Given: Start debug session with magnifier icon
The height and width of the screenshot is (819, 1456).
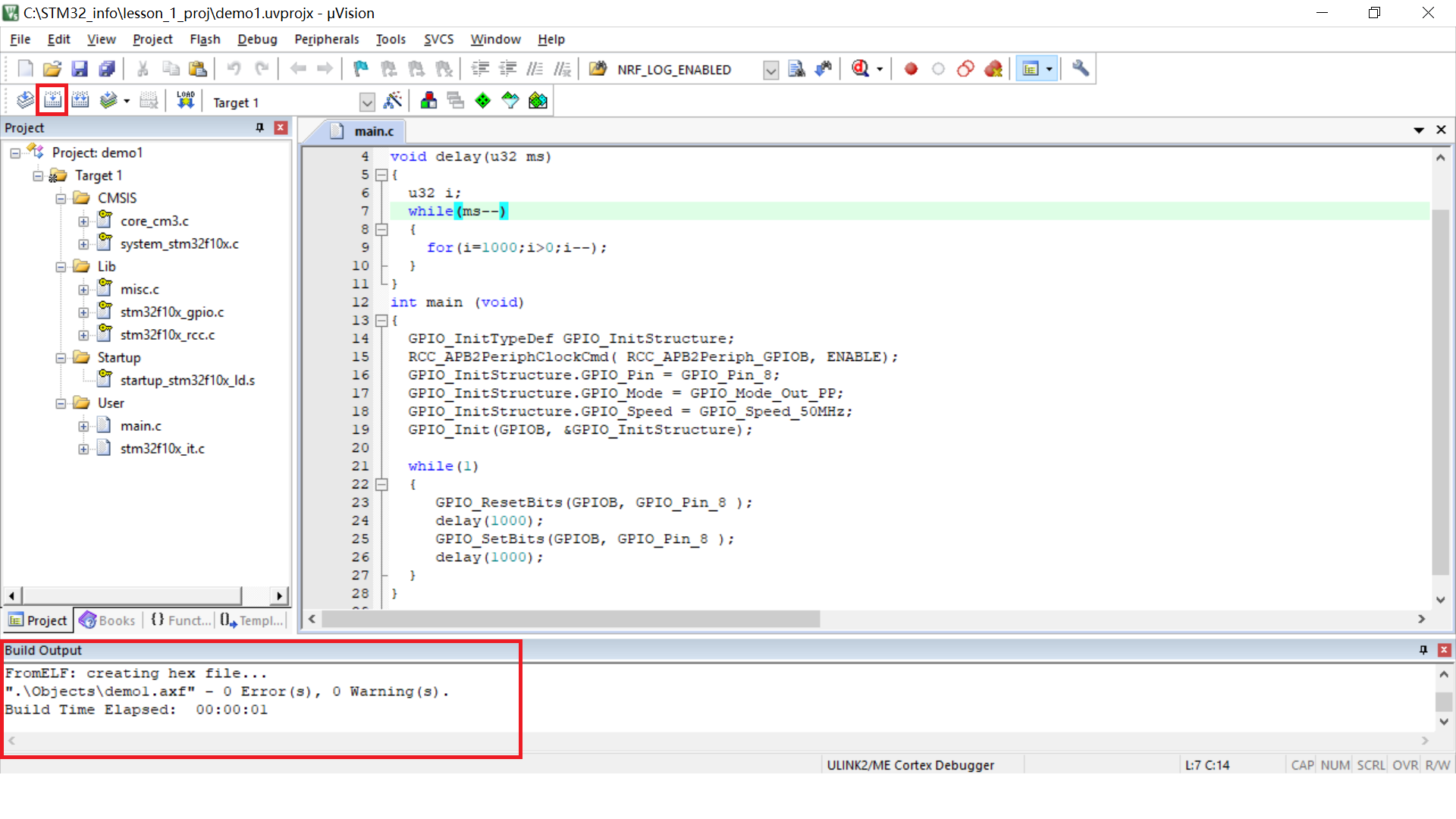Looking at the screenshot, I should (x=860, y=69).
